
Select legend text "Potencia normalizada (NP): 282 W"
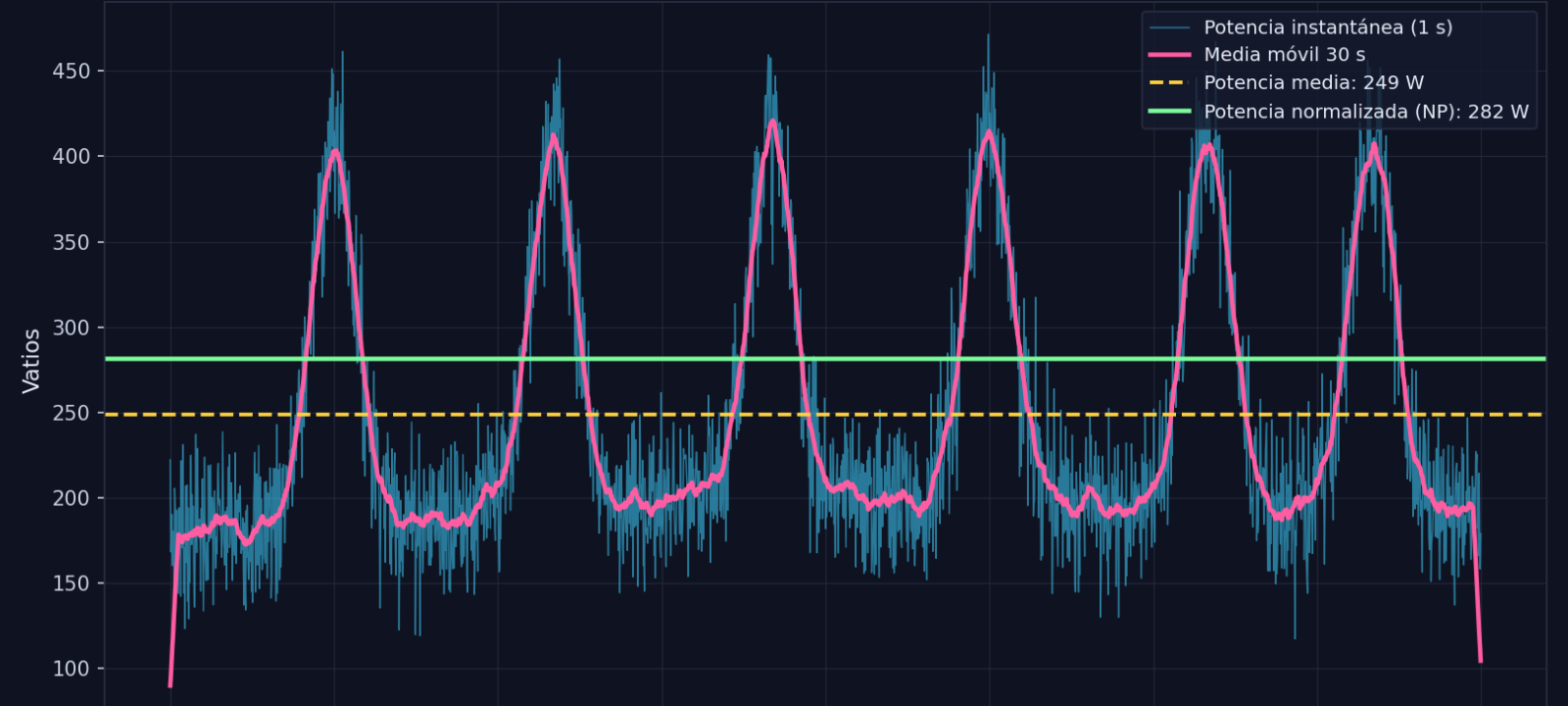(x=1366, y=112)
